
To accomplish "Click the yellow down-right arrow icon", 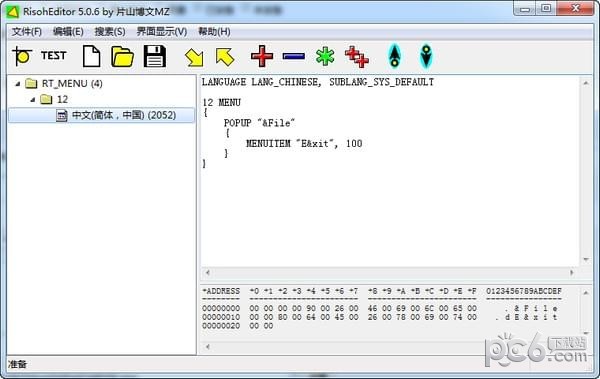I will pos(194,58).
